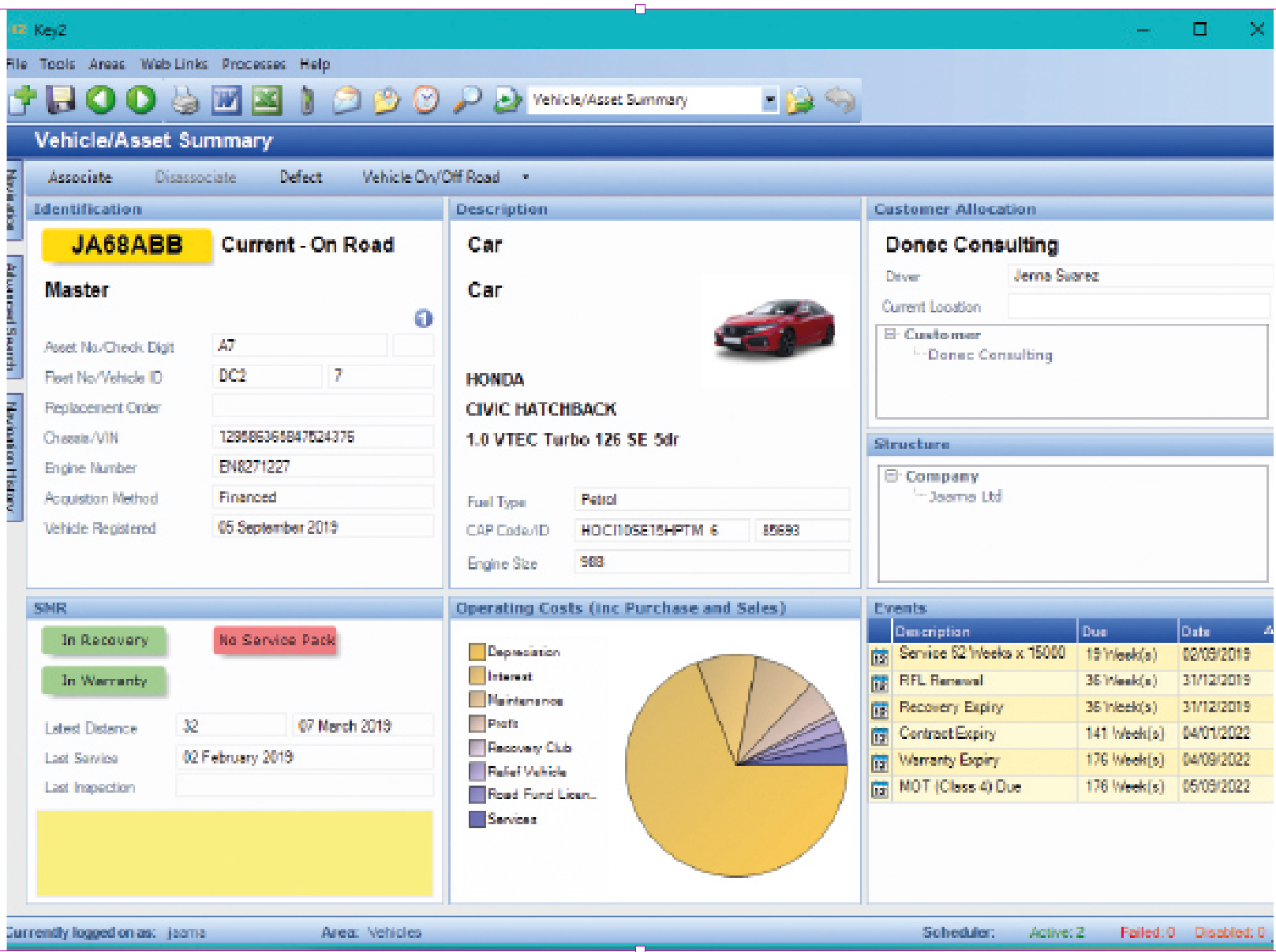Click the clock/scheduler icon on the toolbar

[x=425, y=99]
